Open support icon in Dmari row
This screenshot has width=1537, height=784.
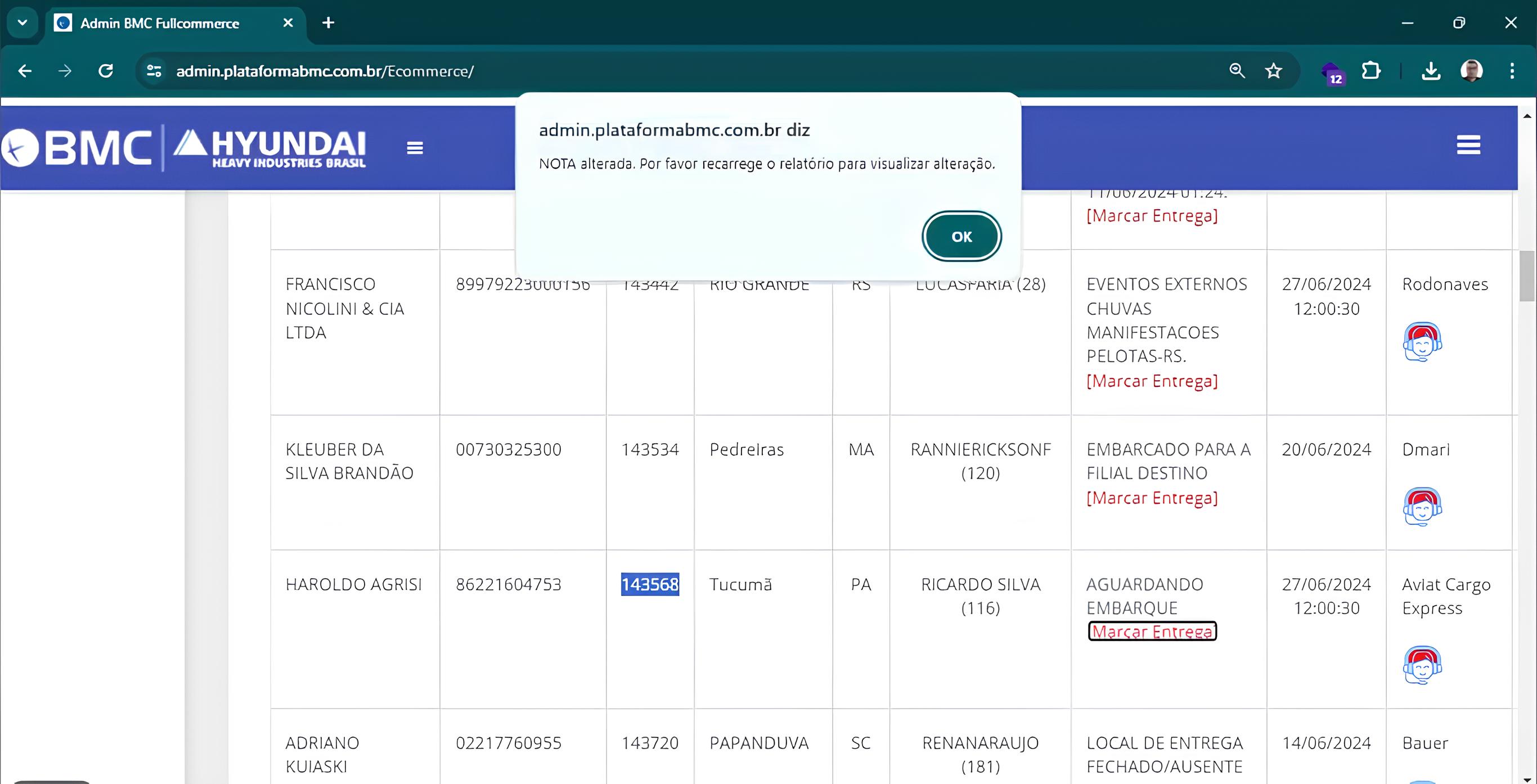coord(1422,507)
